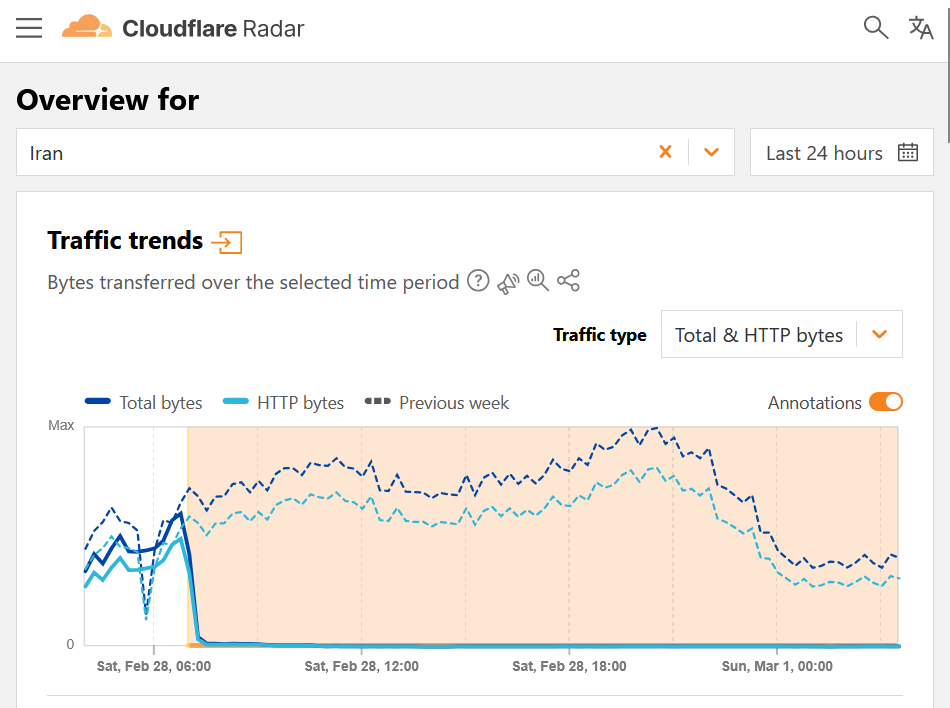Open the search magnifier icon

(875, 28)
